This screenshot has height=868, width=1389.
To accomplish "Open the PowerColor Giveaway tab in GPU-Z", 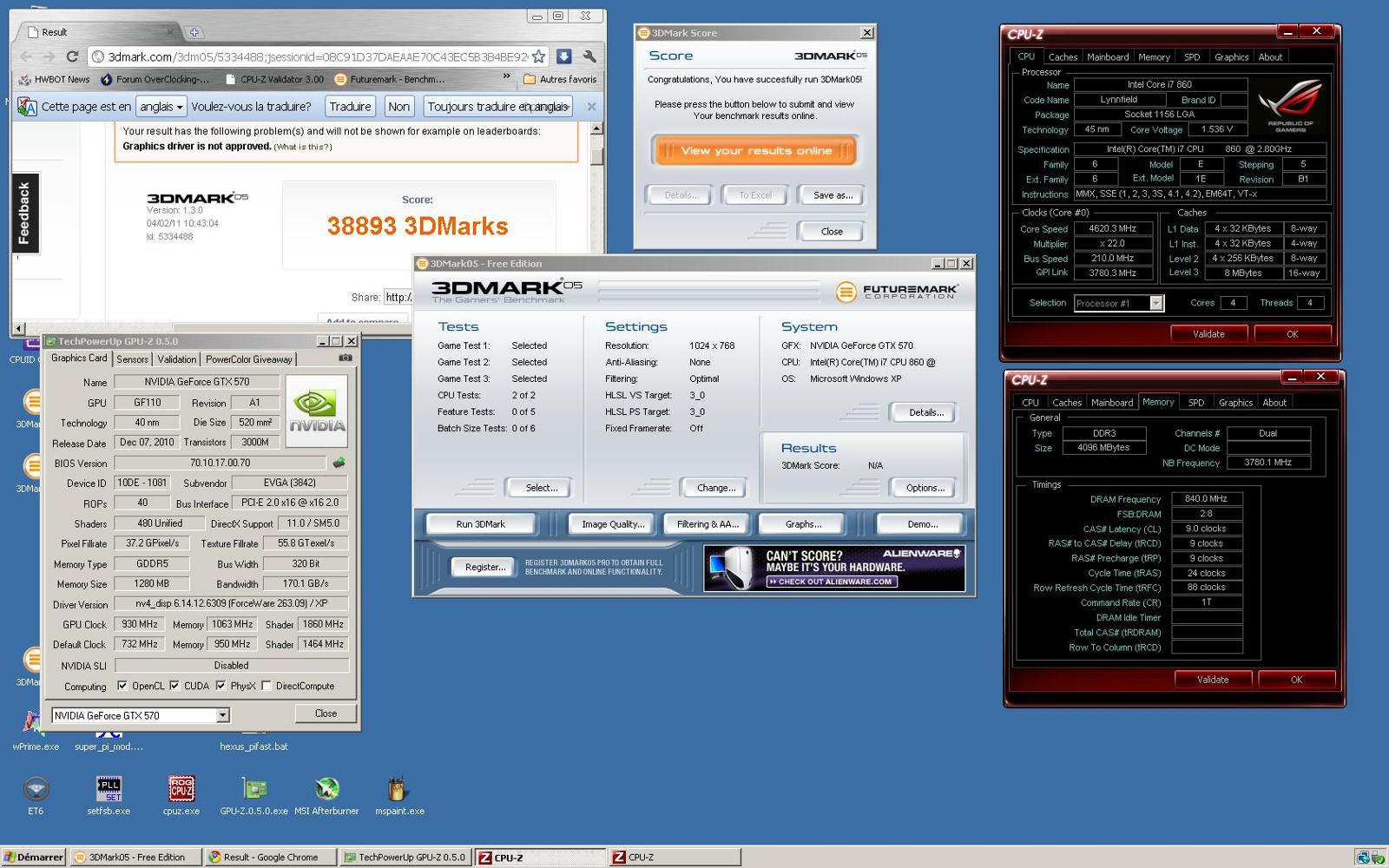I will (x=249, y=359).
